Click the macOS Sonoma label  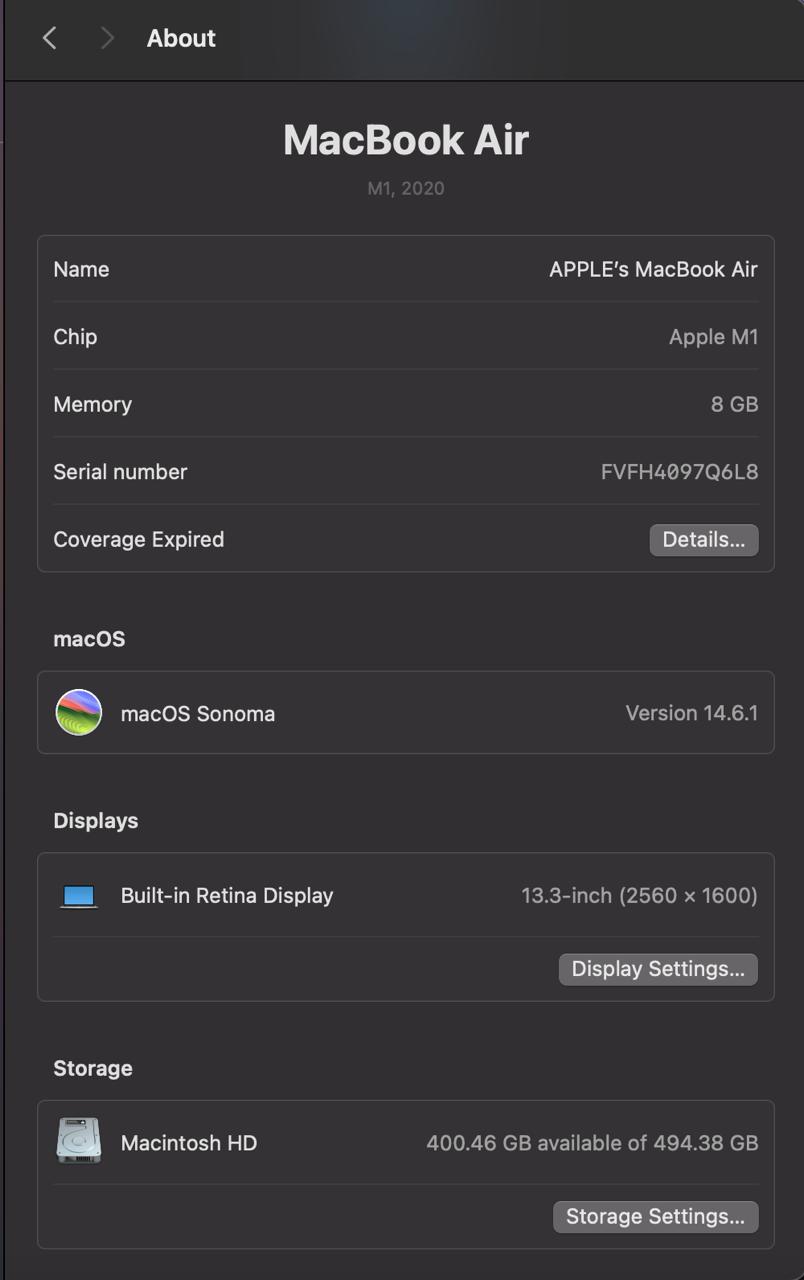pyautogui.click(x=198, y=714)
